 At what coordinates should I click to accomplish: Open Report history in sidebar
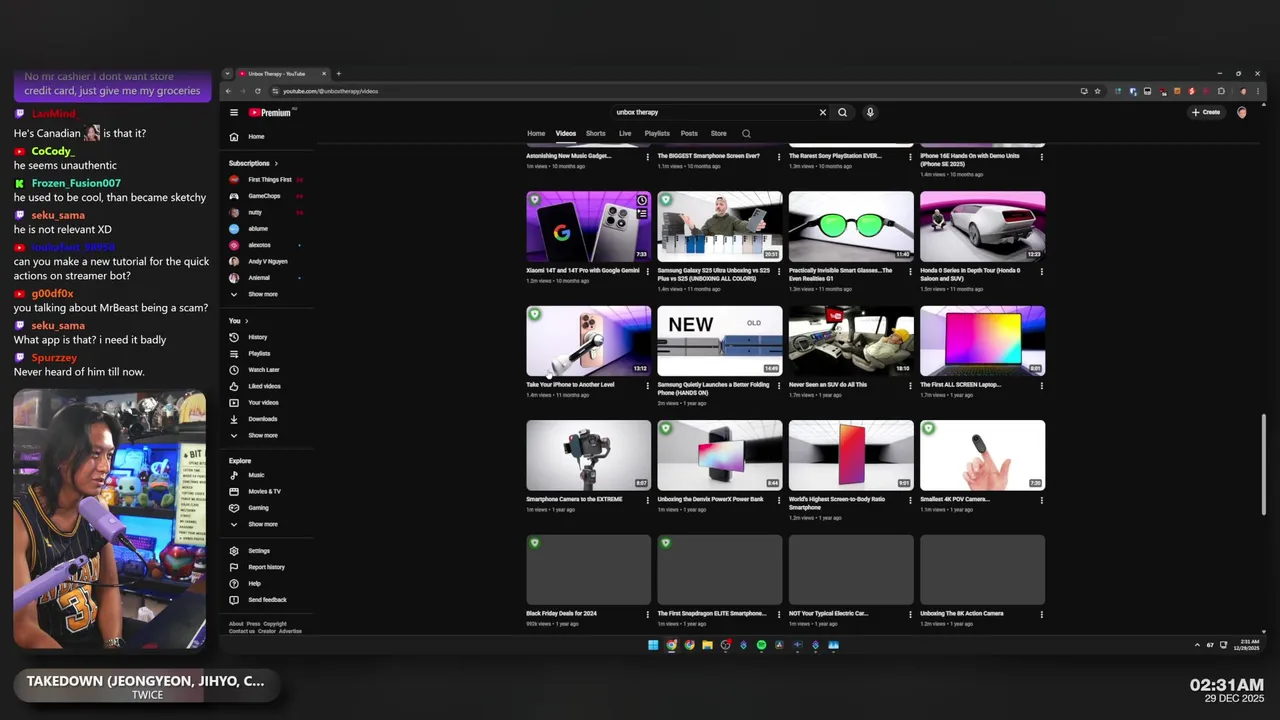click(x=266, y=567)
